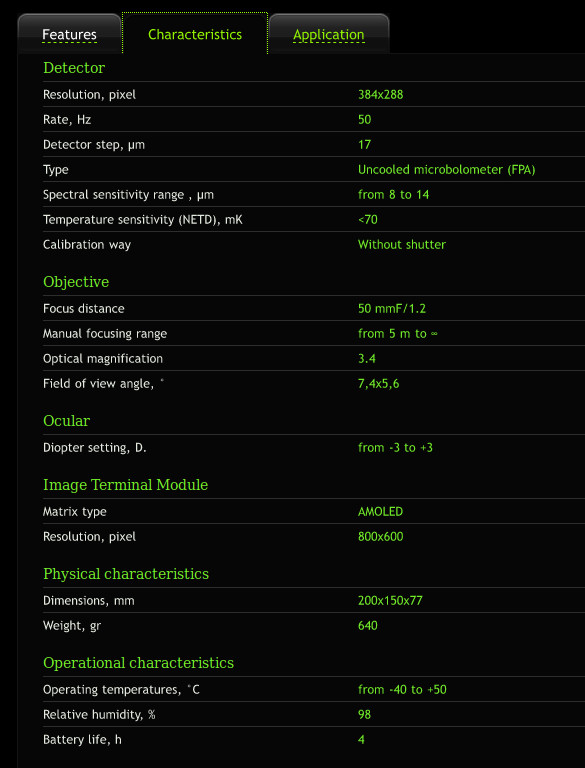
Task: Select the Characteristics tab
Action: tap(195, 34)
